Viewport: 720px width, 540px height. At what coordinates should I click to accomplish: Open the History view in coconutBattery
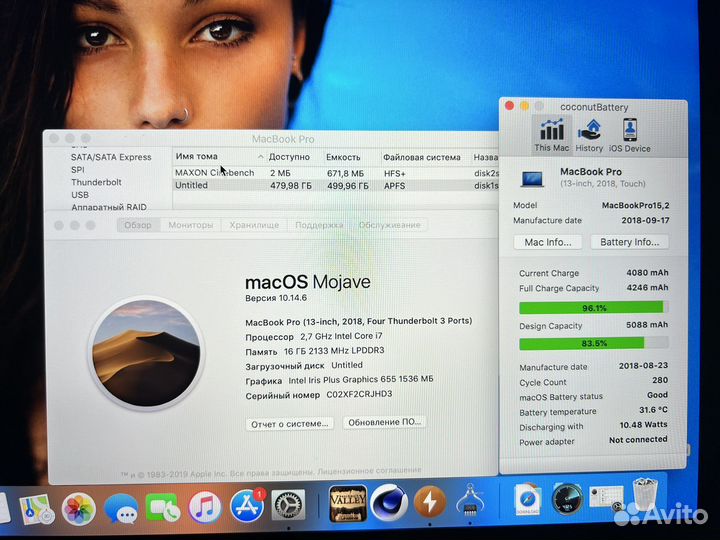point(589,135)
